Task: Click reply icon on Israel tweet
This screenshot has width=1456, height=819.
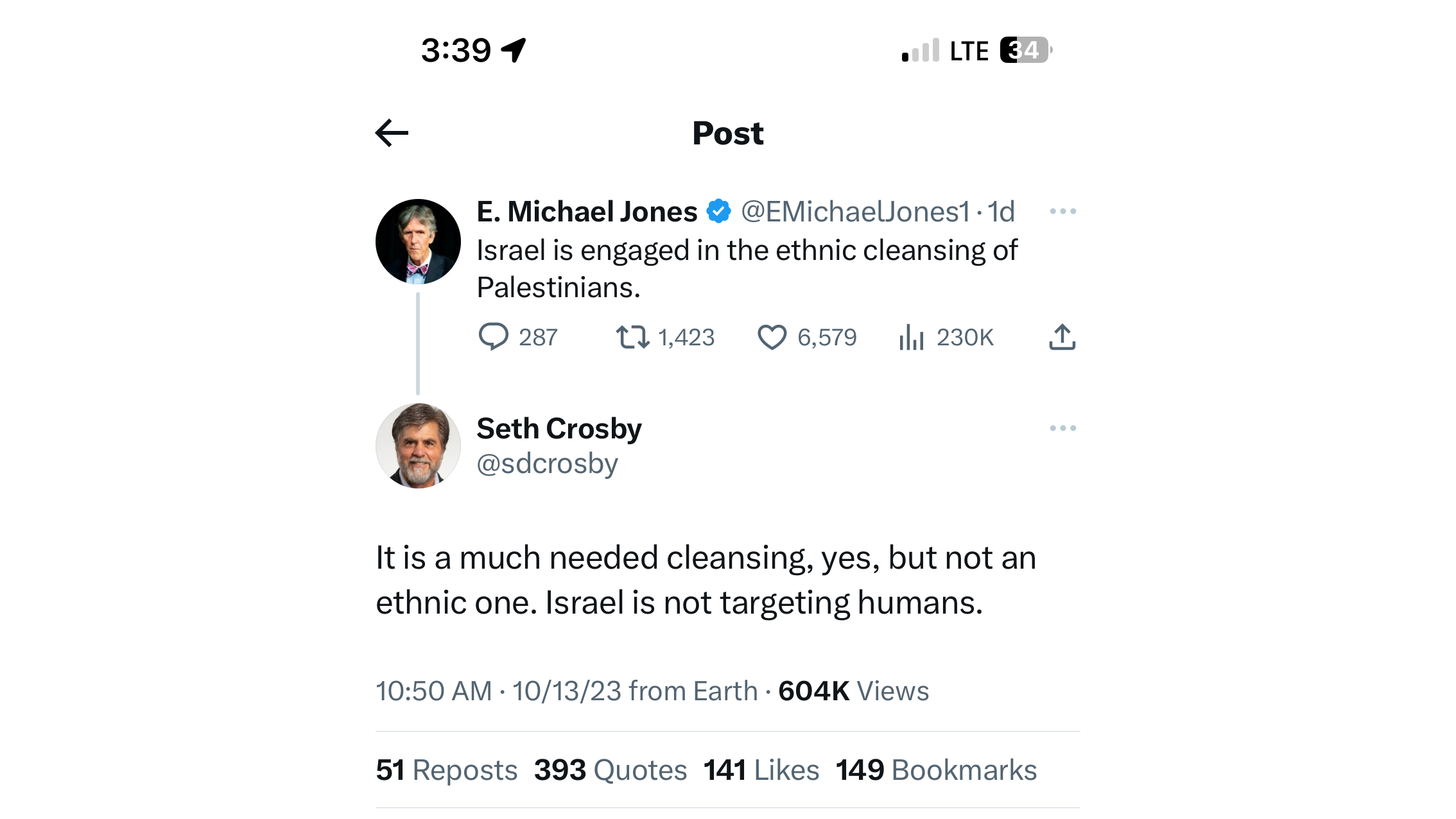Action: 493,337
